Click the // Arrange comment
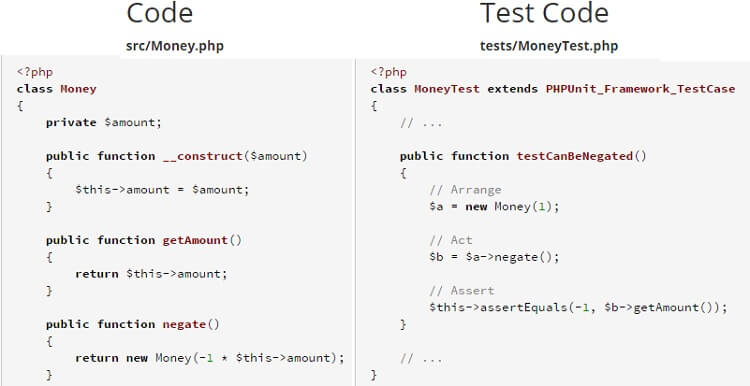The image size is (750, 386). pyautogui.click(x=465, y=190)
